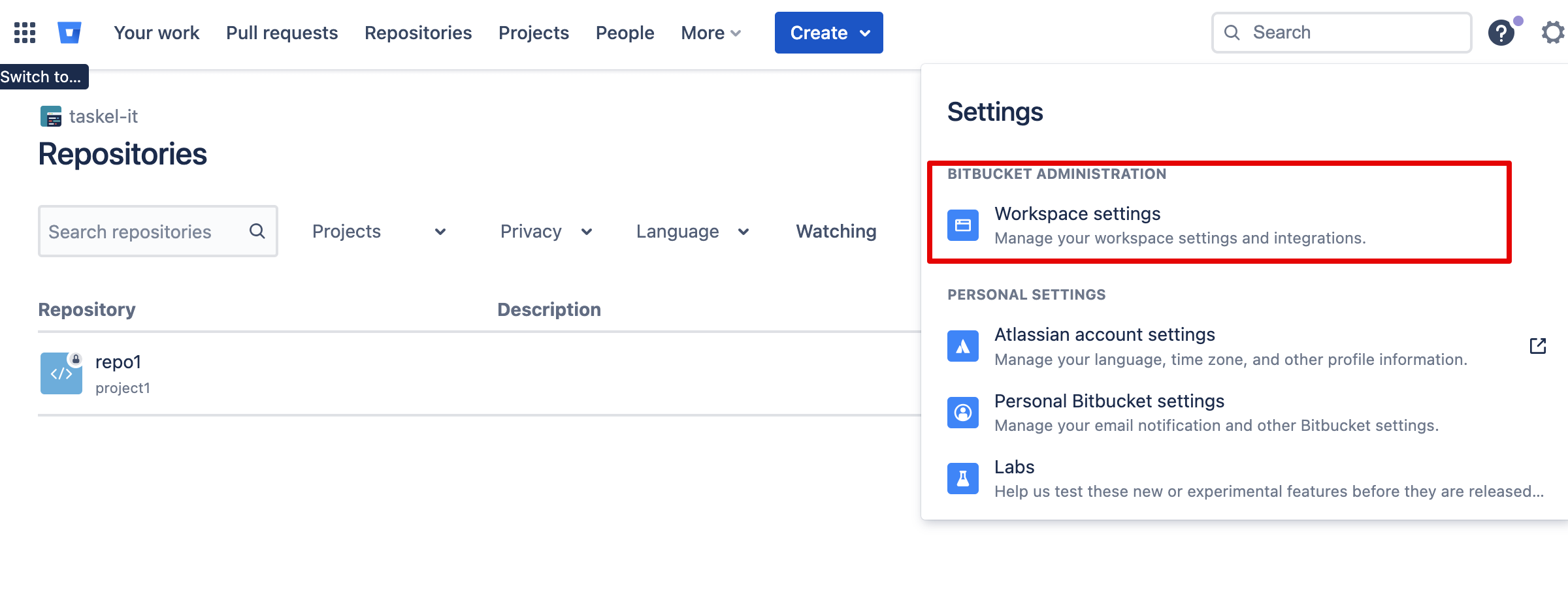Screen dimensions: 1568x598
Task: Click the repo1 repository avatar icon
Action: point(61,373)
